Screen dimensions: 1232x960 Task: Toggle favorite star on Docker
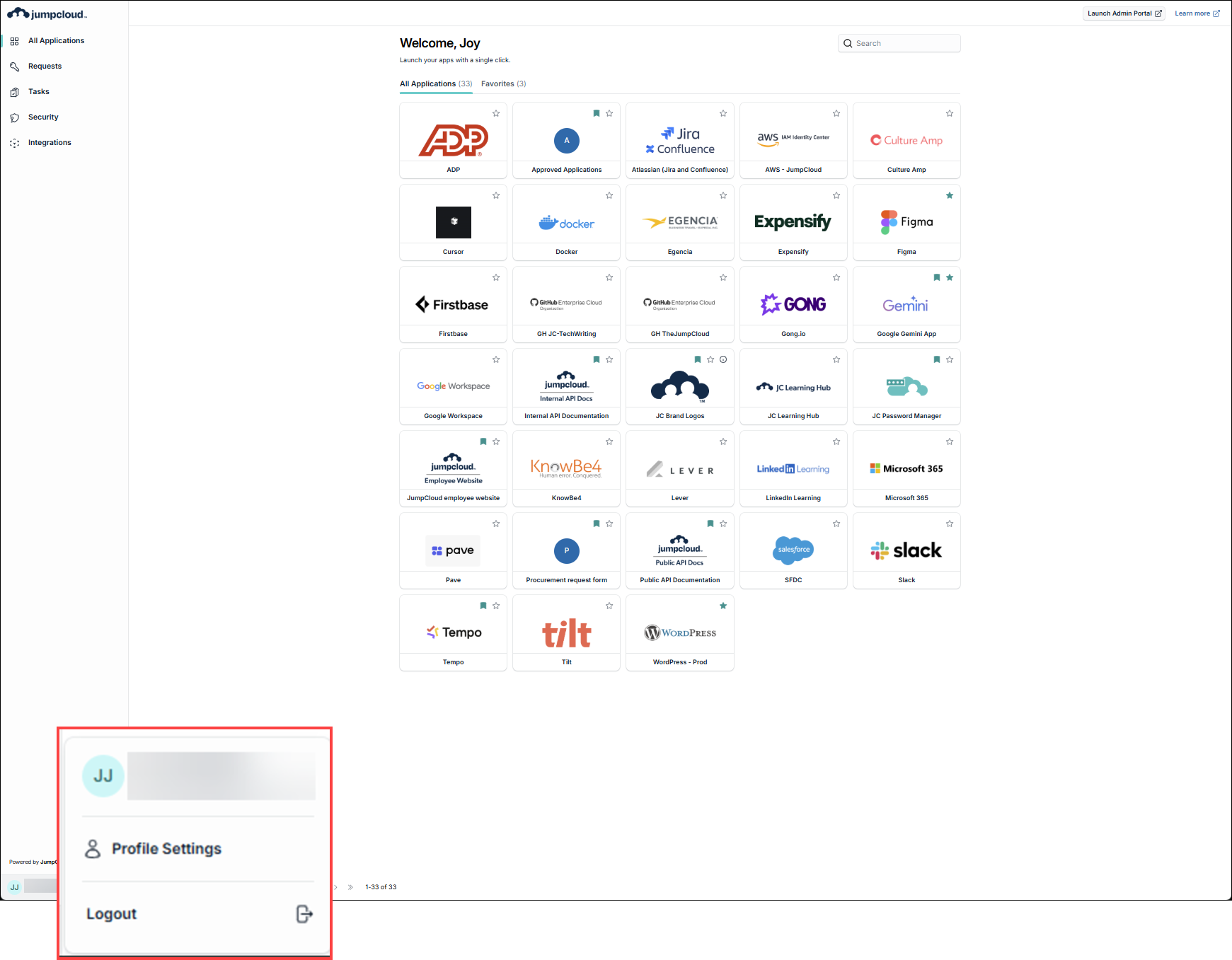pyautogui.click(x=609, y=195)
